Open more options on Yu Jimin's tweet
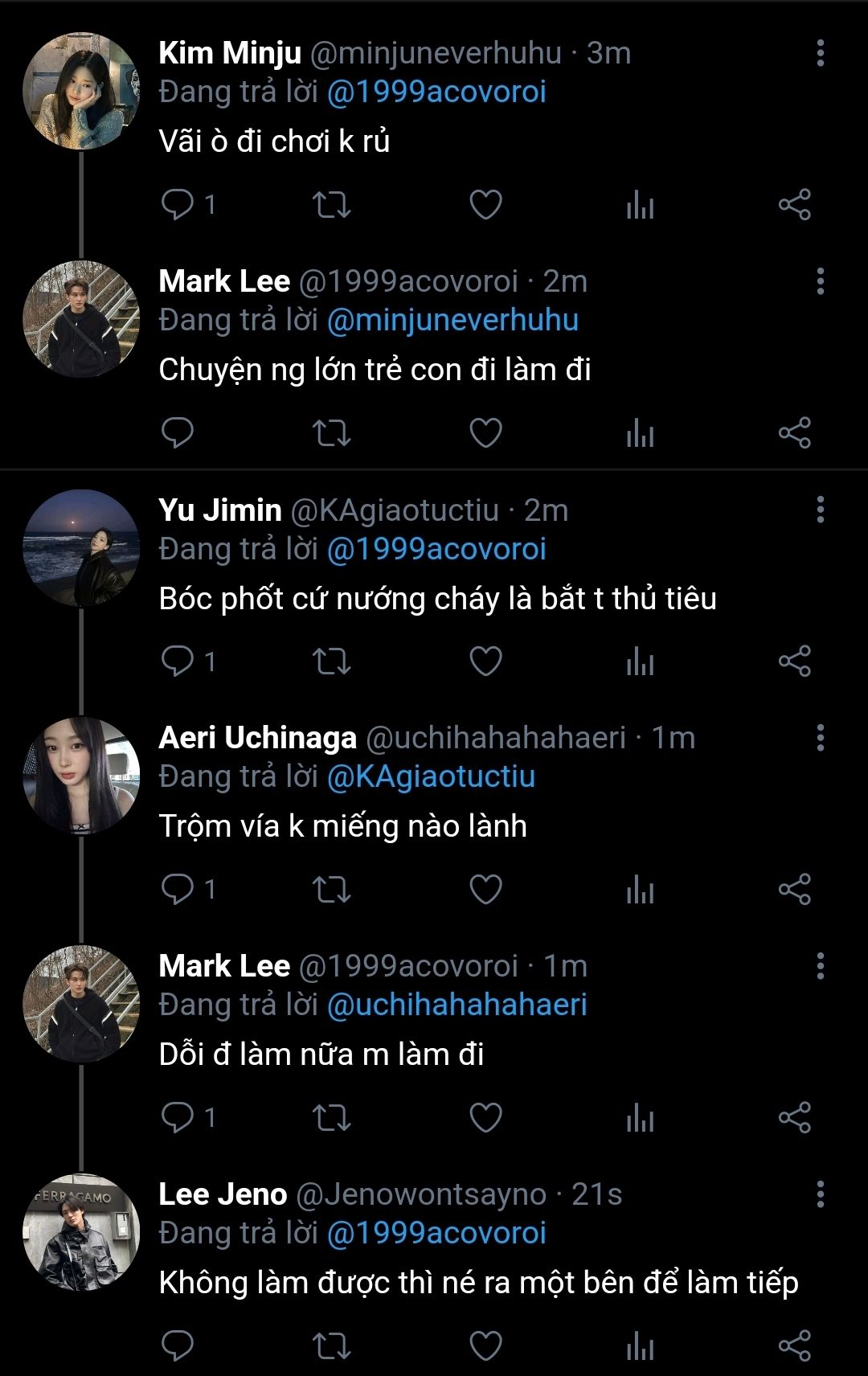Screen dimensions: 868x1376 click(x=820, y=510)
